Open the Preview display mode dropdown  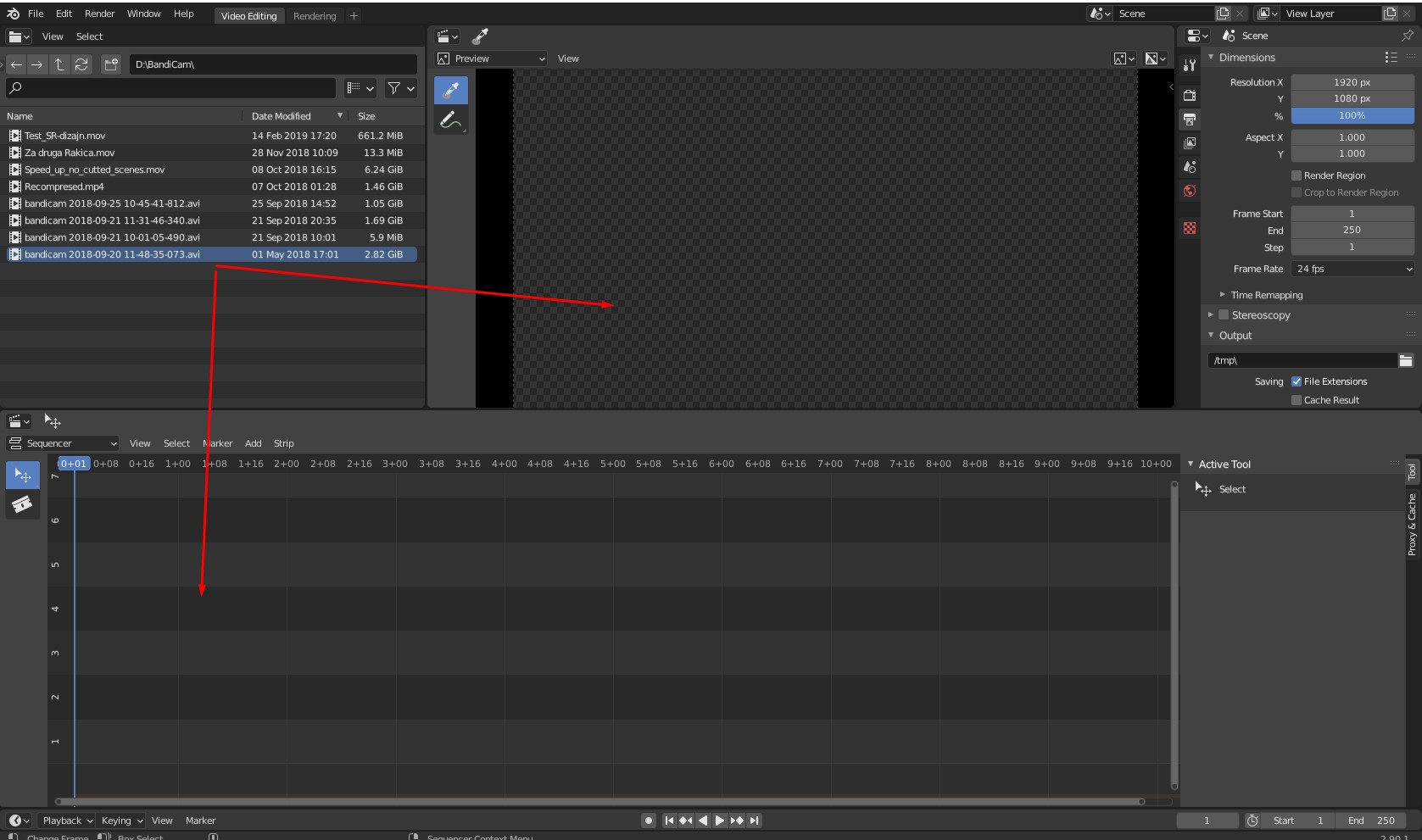(x=492, y=58)
